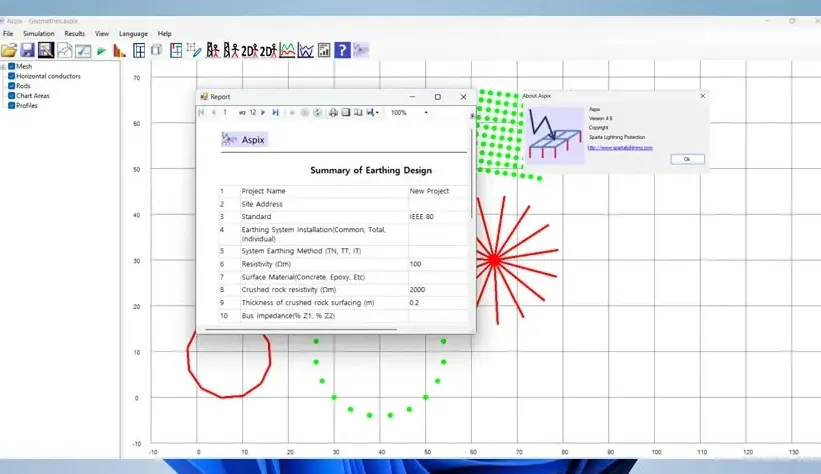Image resolution: width=821 pixels, height=474 pixels.
Task: Click Ok in the About Aspix dialog
Action: tap(687, 159)
